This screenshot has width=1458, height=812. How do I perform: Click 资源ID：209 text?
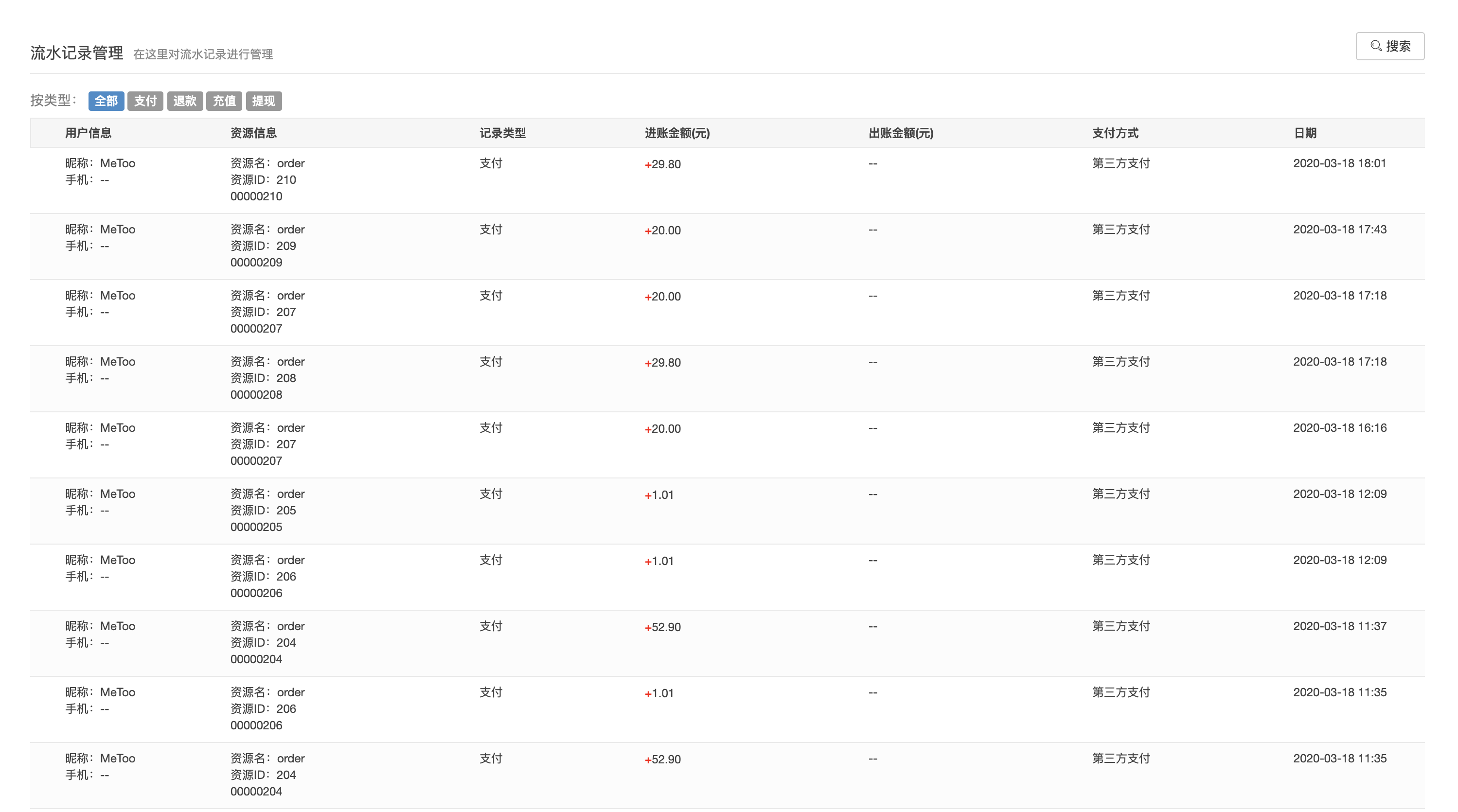click(x=263, y=246)
